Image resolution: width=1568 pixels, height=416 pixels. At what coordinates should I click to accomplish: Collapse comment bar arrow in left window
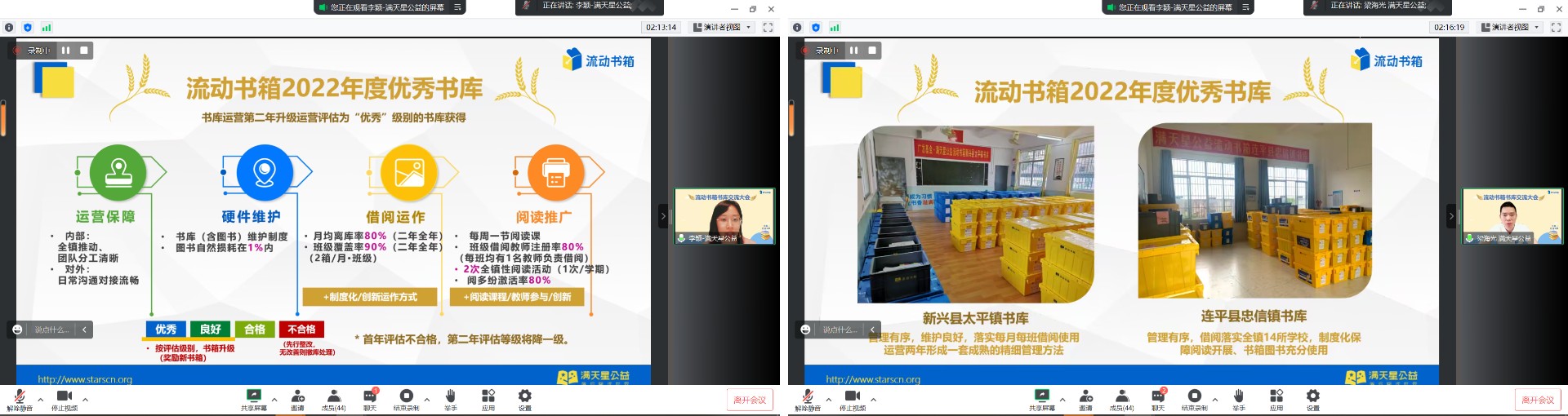click(x=84, y=330)
